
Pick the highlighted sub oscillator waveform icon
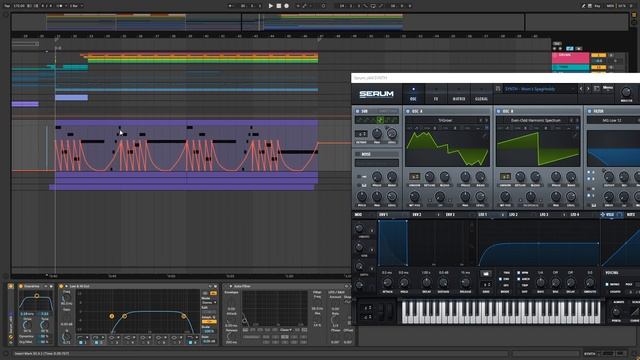click(x=380, y=120)
